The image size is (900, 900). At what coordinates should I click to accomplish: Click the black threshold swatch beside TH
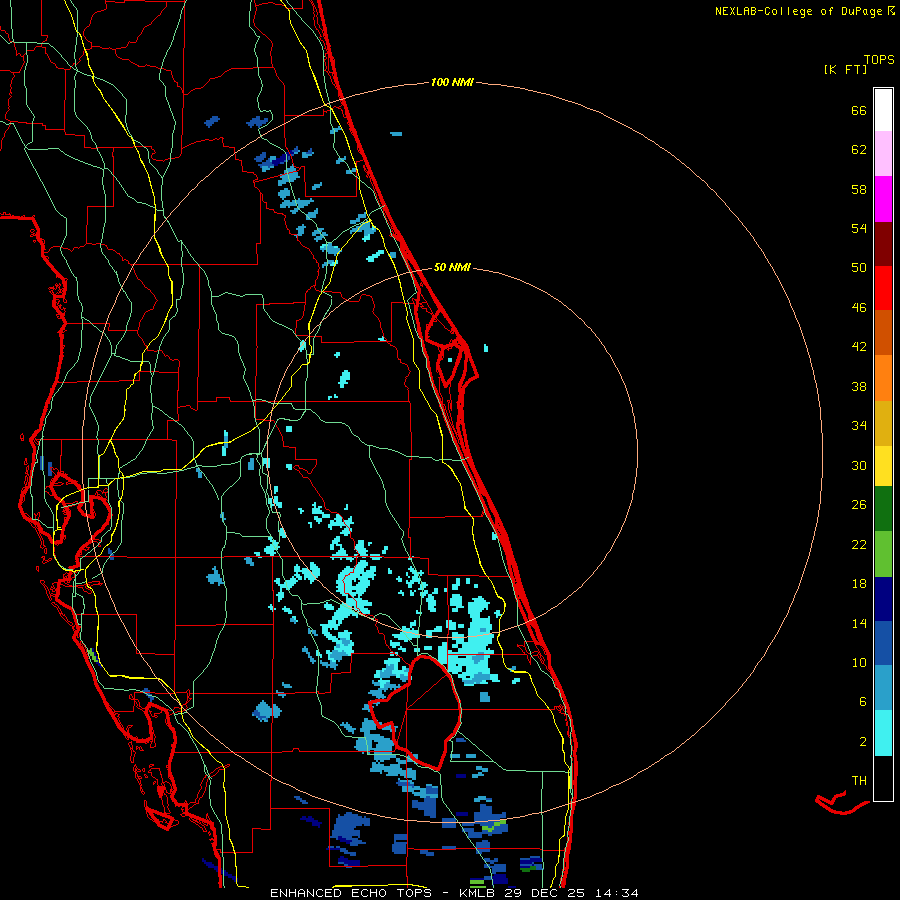point(883,778)
